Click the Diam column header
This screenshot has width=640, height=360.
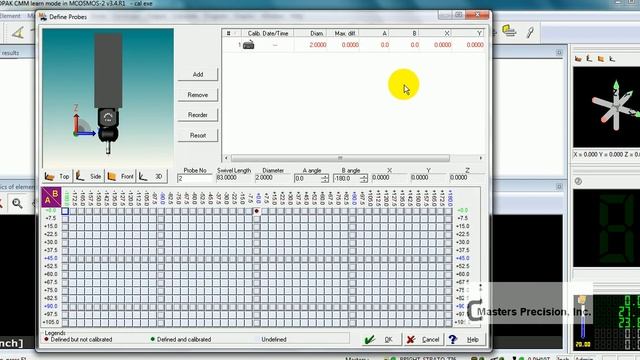pyautogui.click(x=310, y=33)
